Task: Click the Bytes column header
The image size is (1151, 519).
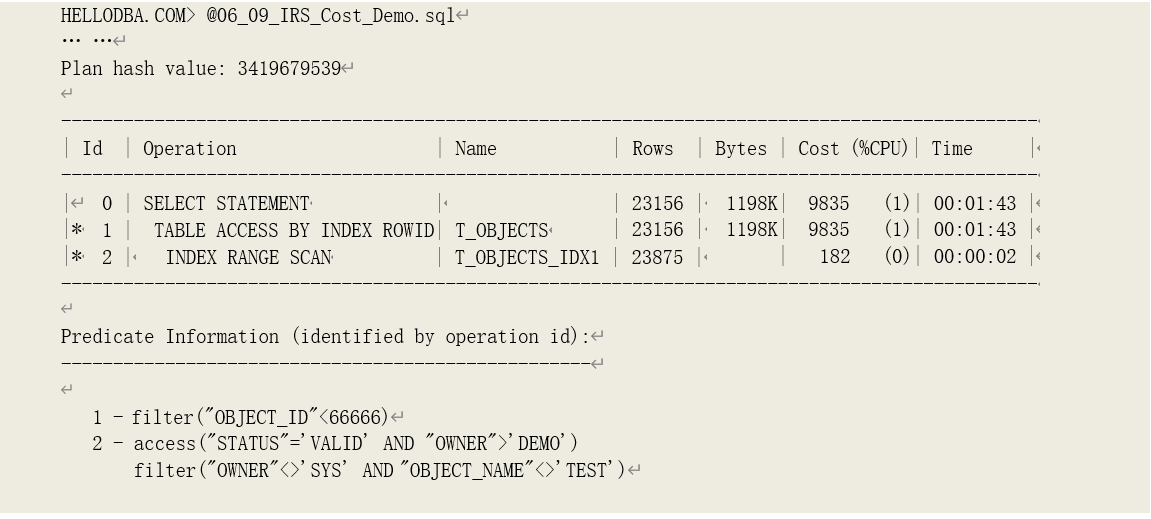Action: pos(741,149)
